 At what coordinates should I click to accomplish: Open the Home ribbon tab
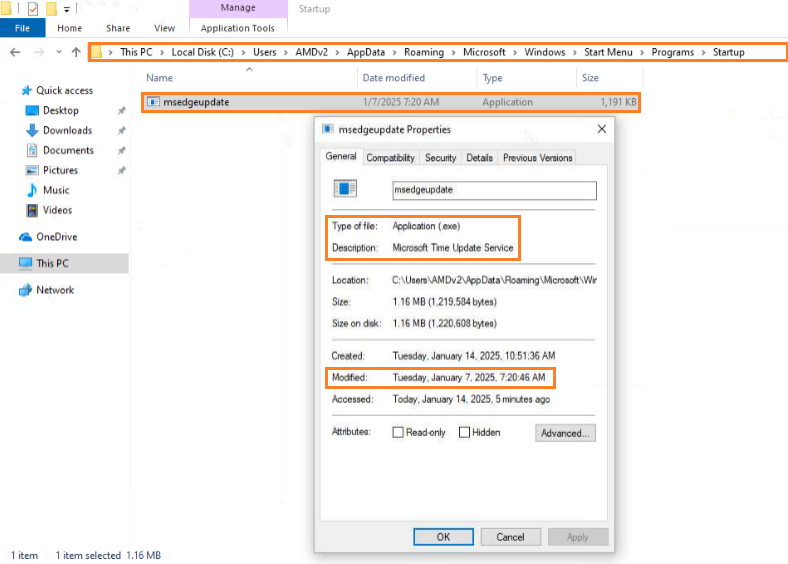coord(69,28)
